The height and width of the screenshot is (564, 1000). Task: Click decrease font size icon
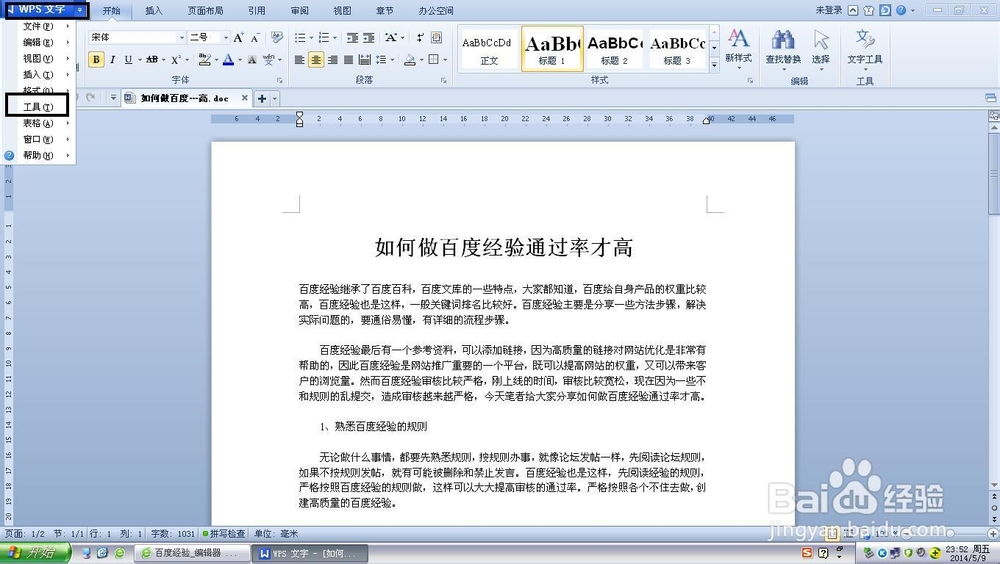pos(254,38)
